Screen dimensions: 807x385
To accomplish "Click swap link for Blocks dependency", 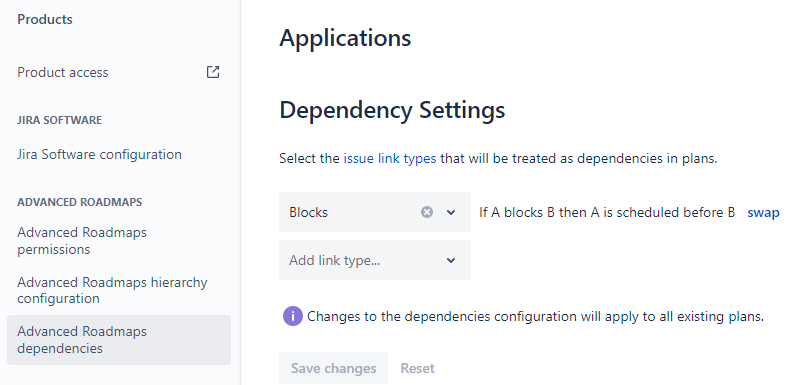I will (763, 212).
